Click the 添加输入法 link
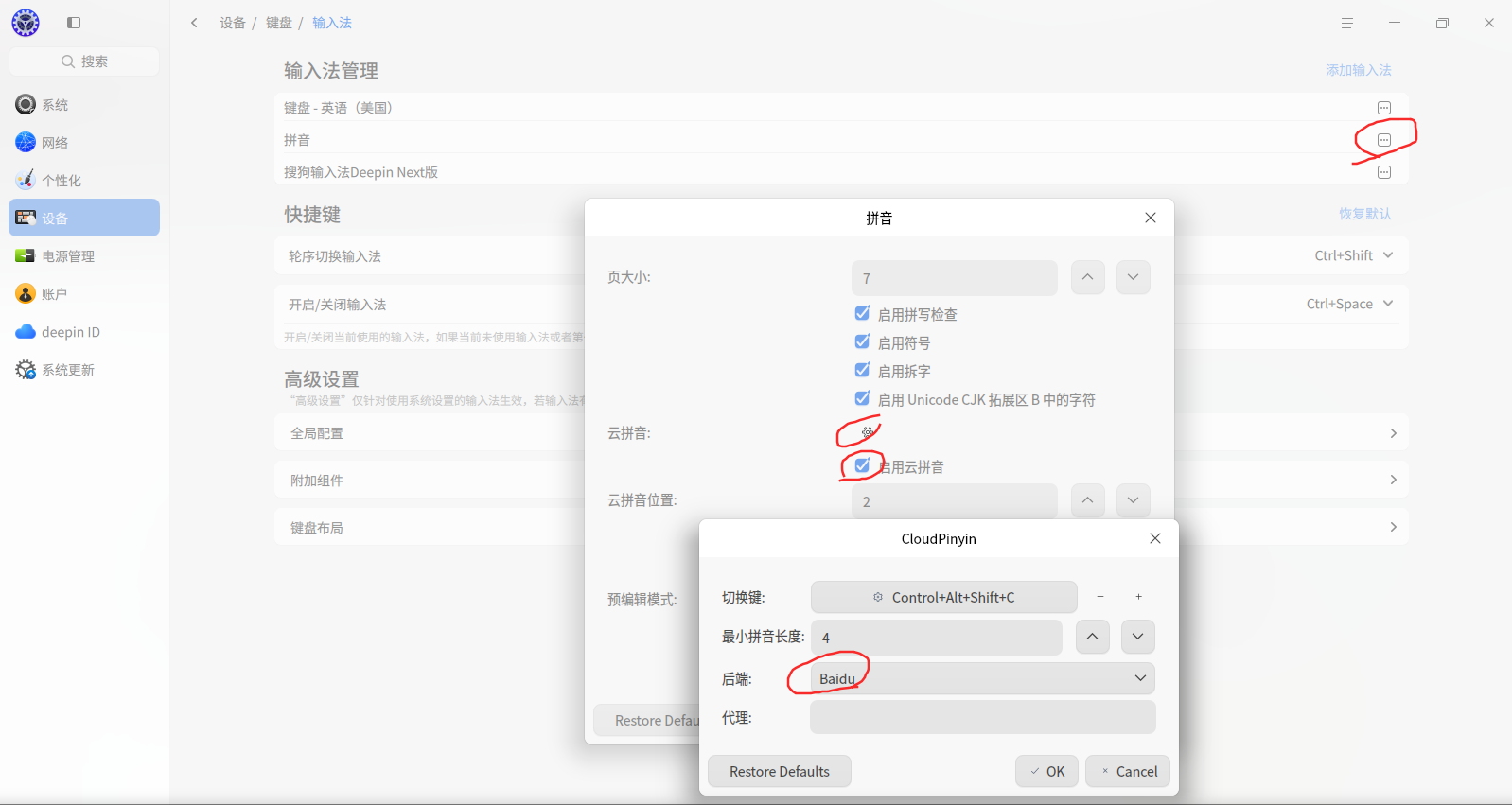Image resolution: width=1512 pixels, height=805 pixels. pos(1359,70)
